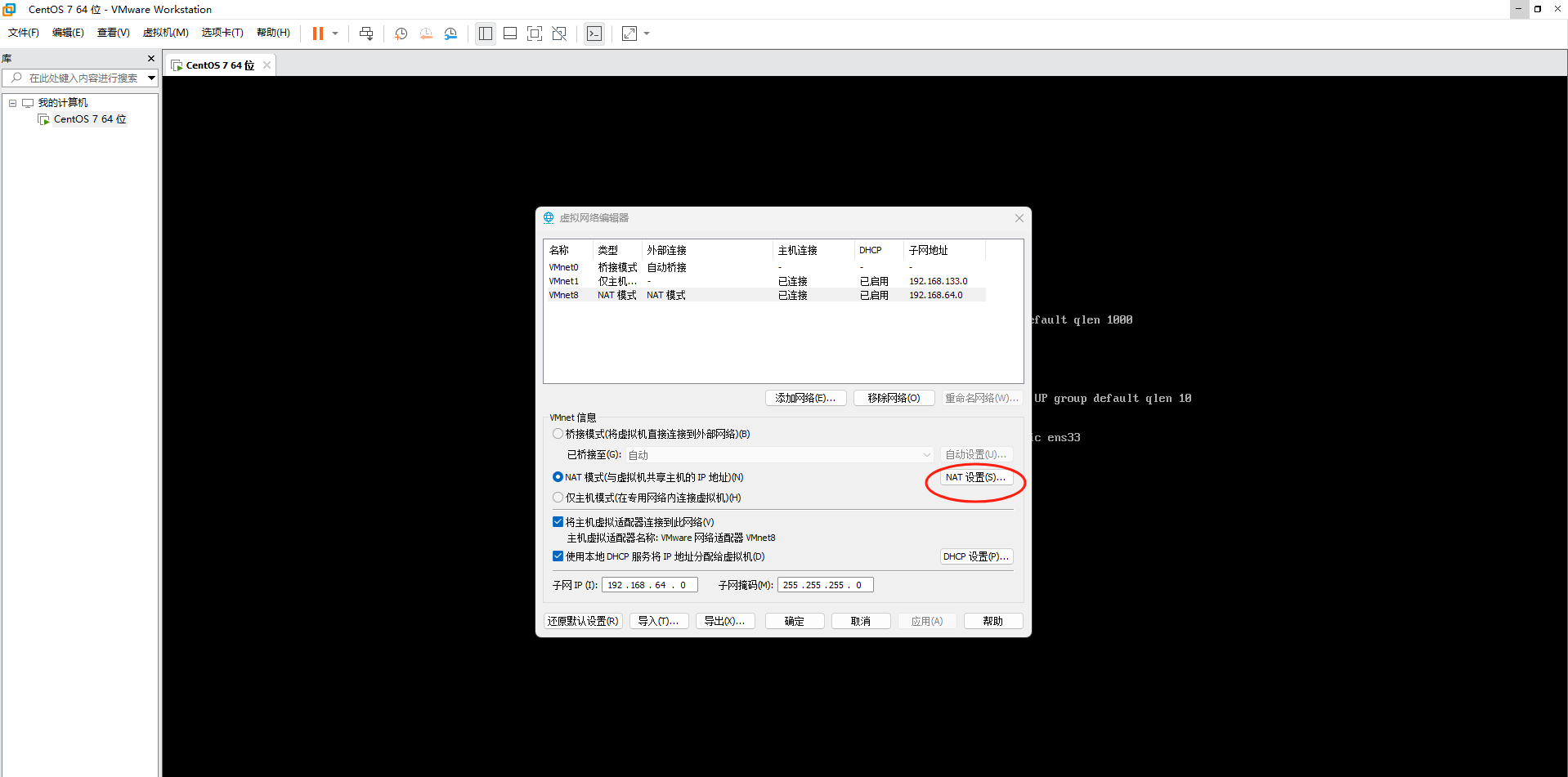Close the library panel
The image size is (1568, 777).
click(x=151, y=59)
